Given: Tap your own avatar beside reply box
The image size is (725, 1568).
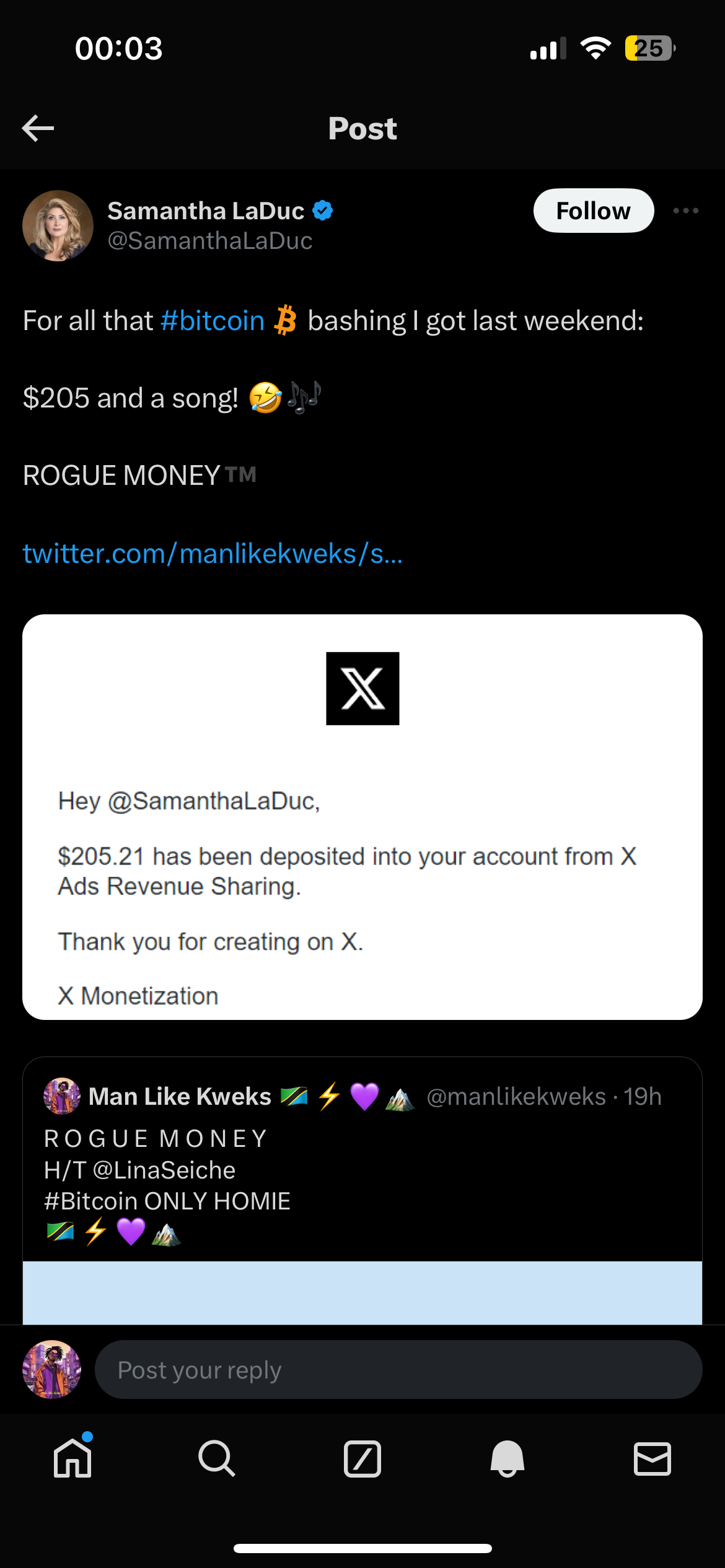Looking at the screenshot, I should point(52,1370).
